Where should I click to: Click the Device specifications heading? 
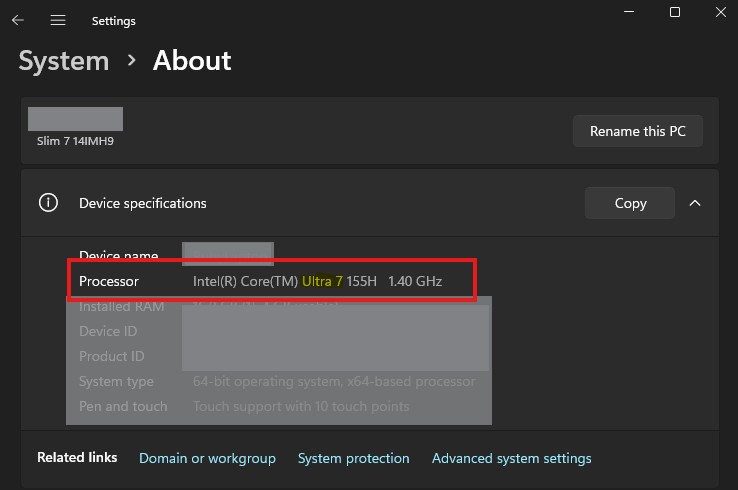143,203
